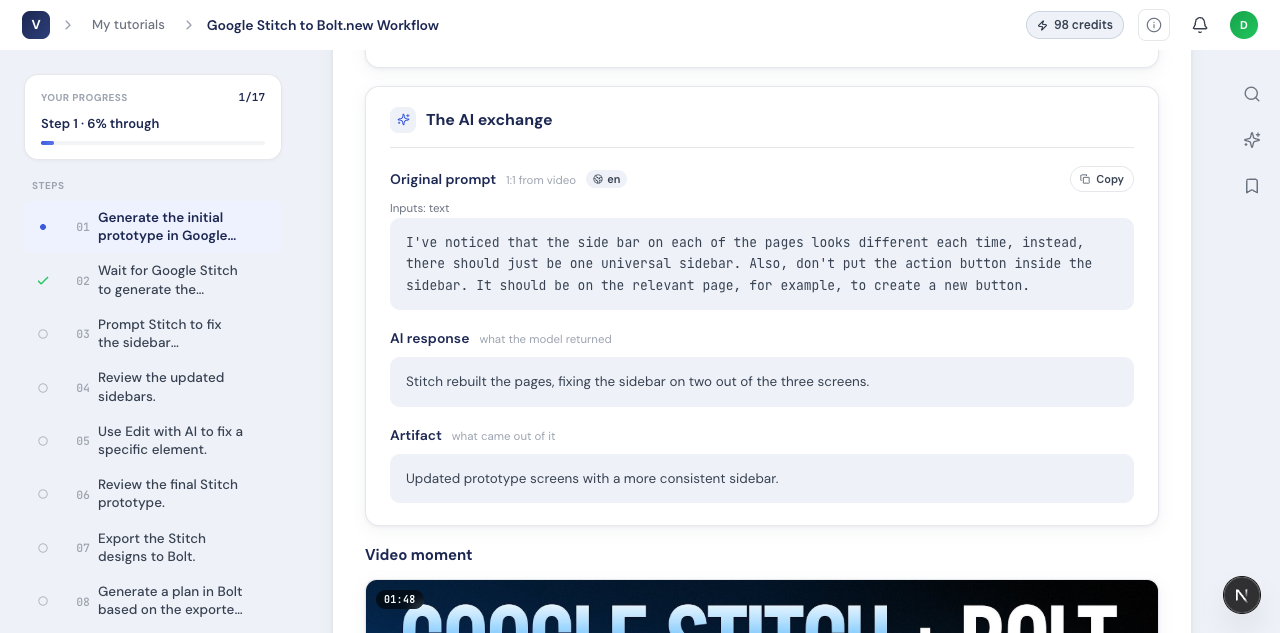This screenshot has height=633, width=1280.
Task: Click the progress bar in Your Progress card
Action: (153, 143)
